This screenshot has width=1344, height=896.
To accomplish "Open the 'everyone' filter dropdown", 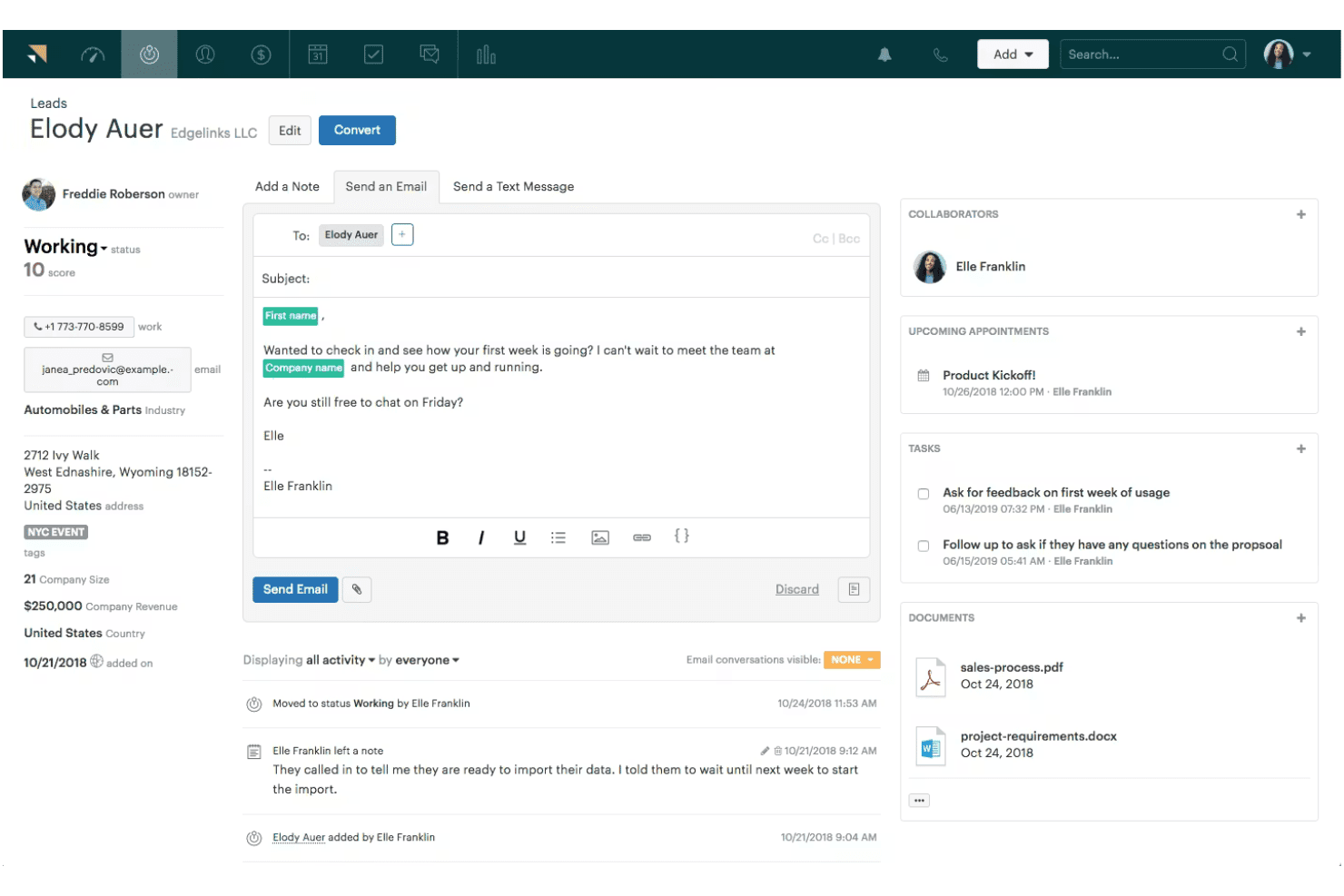I will pyautogui.click(x=427, y=660).
